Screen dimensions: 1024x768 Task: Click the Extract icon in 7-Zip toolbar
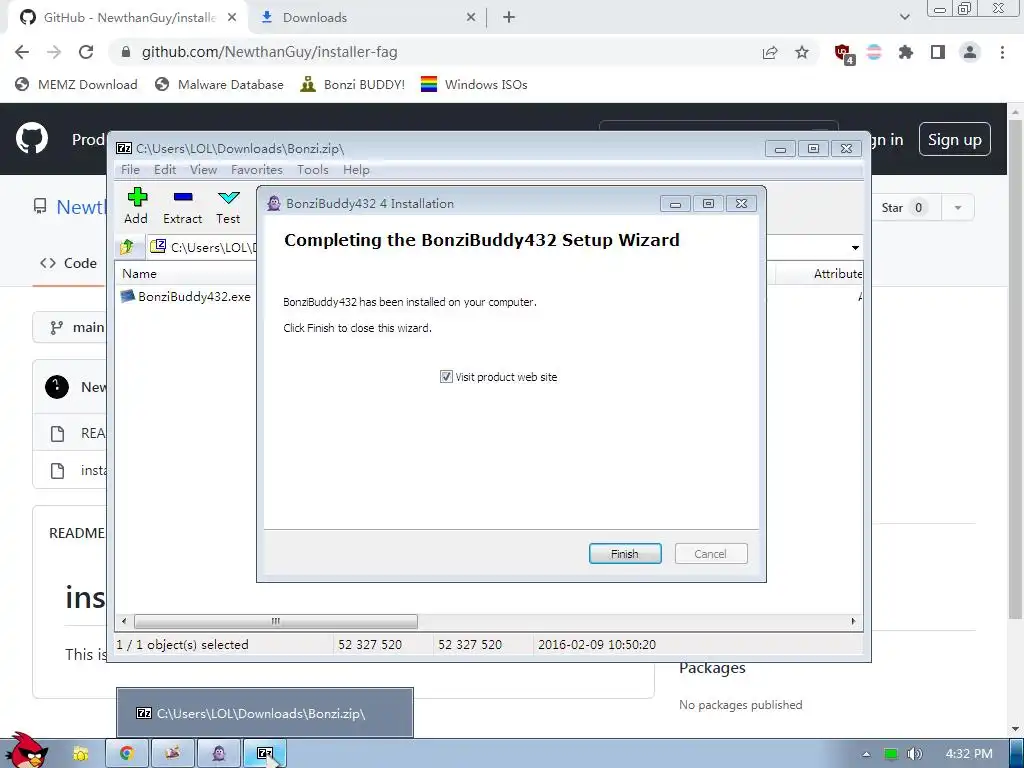point(183,206)
